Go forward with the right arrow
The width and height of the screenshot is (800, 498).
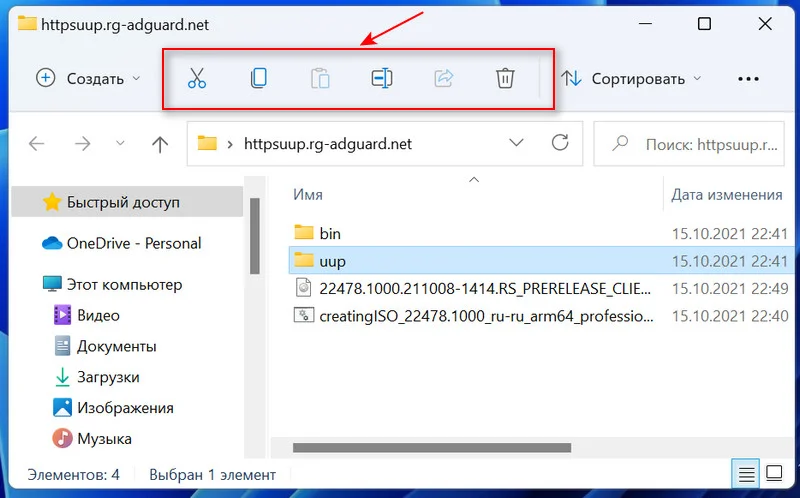(x=82, y=144)
